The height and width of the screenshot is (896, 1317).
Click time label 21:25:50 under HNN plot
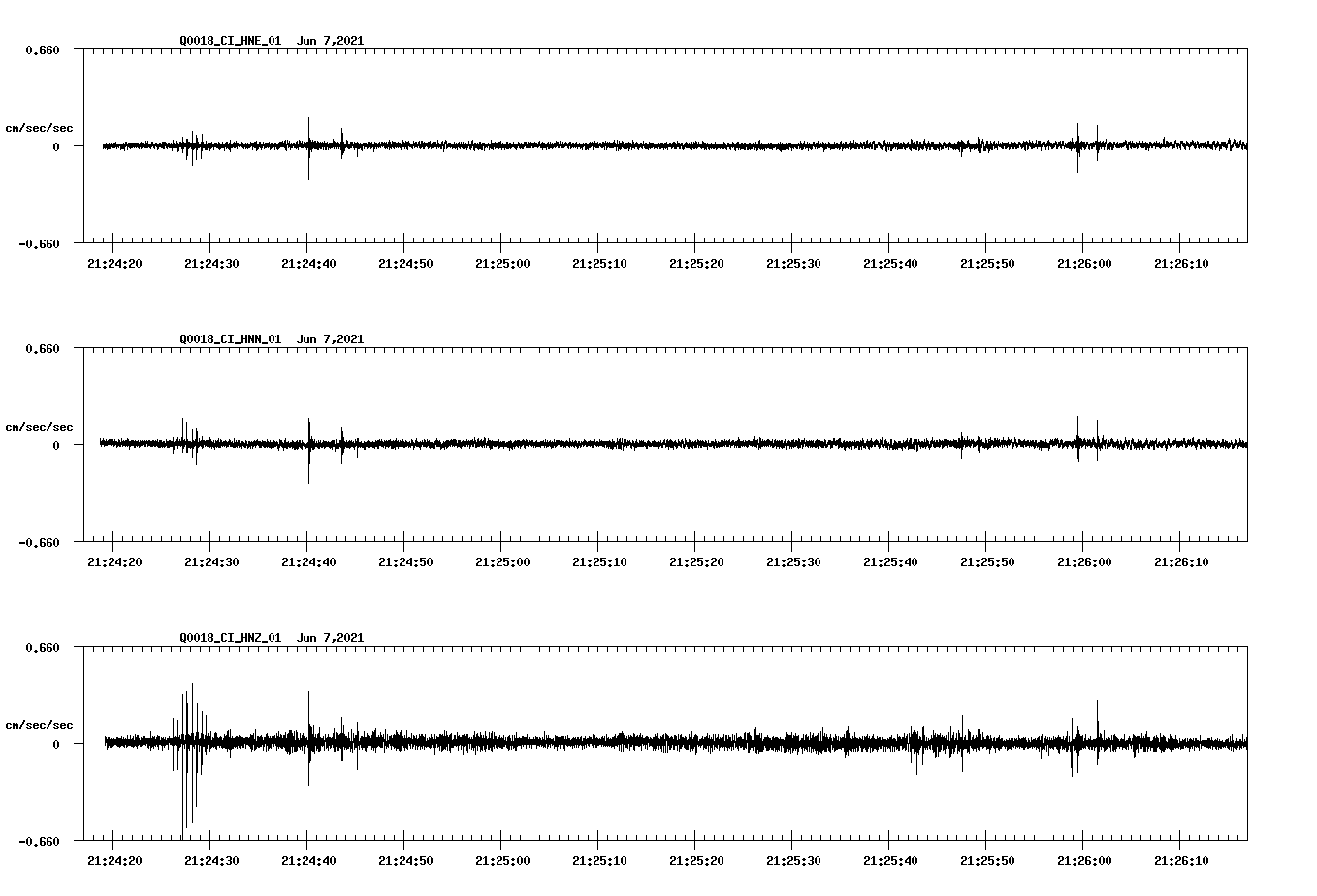[987, 561]
